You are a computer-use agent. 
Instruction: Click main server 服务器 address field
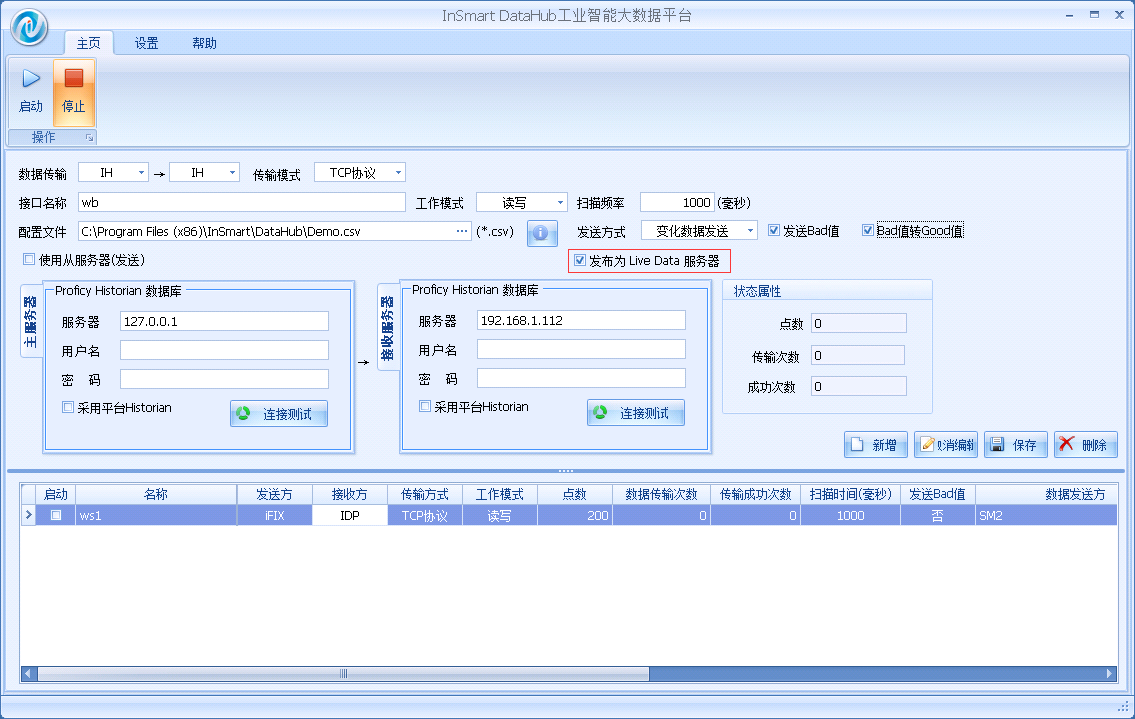[x=224, y=321]
